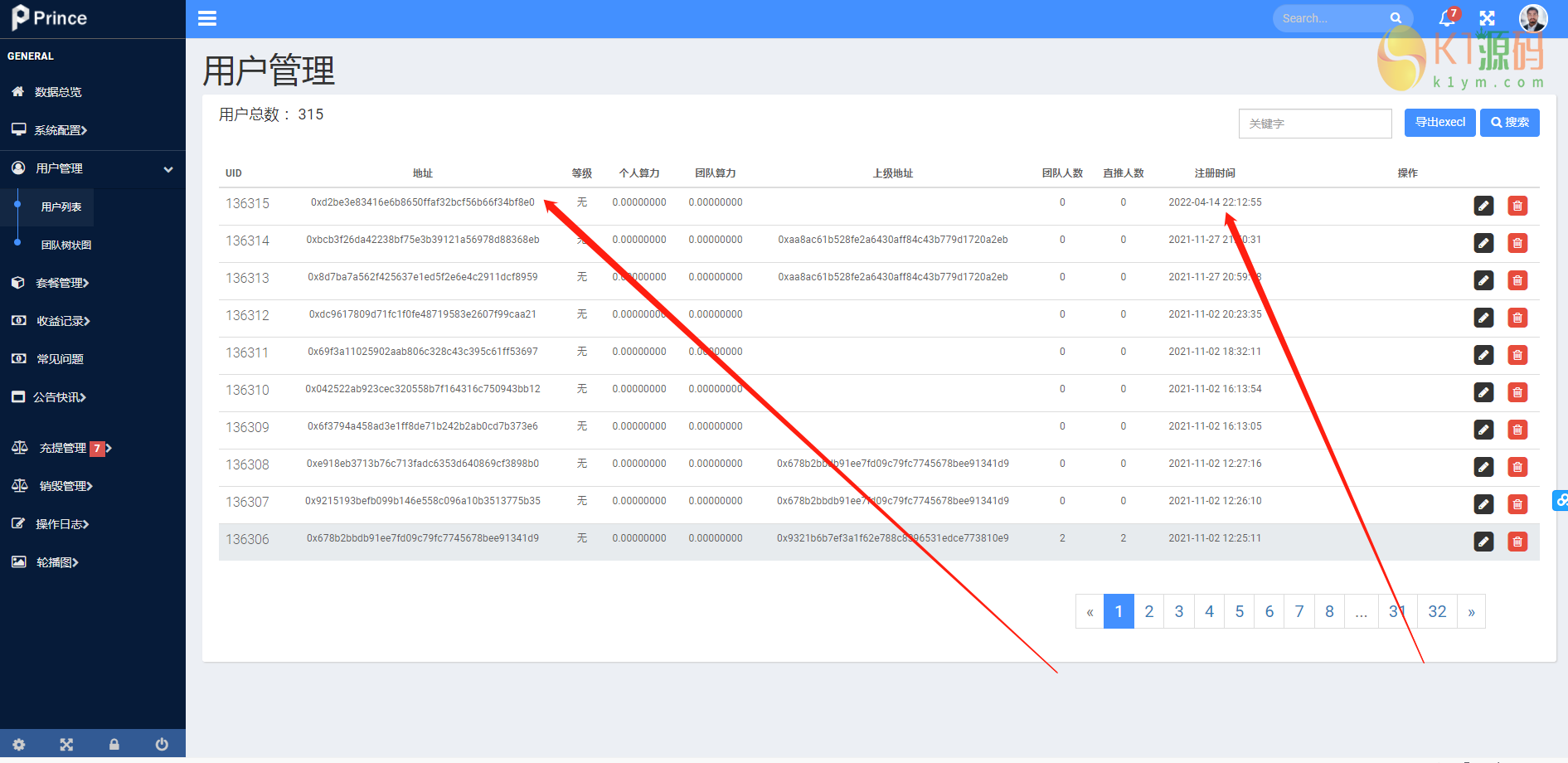
Task: Go to pagination page 3
Action: (1179, 611)
